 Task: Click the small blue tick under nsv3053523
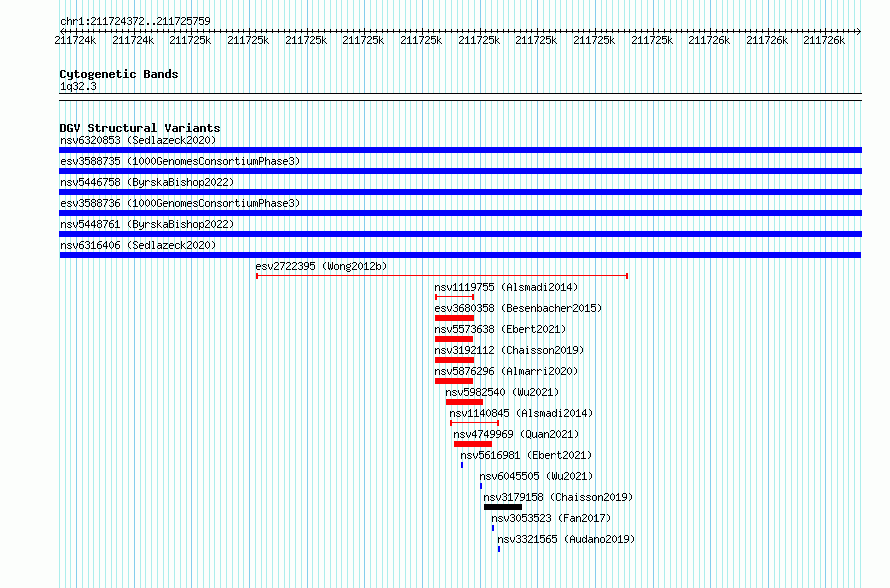pyautogui.click(x=493, y=528)
